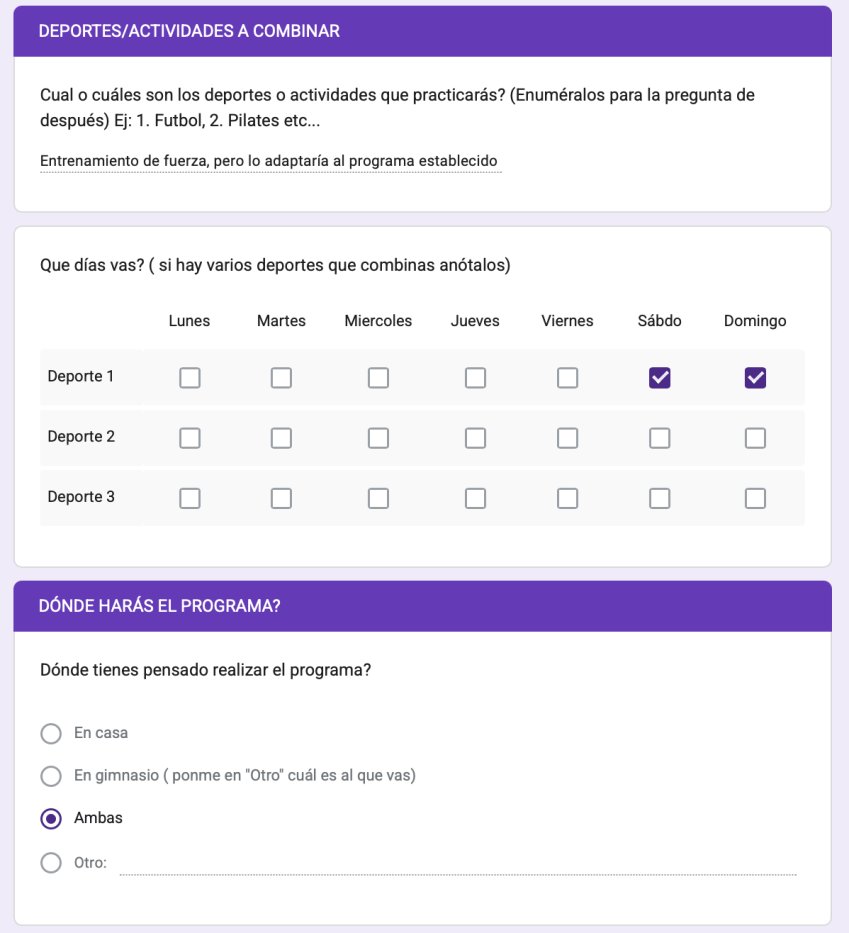Check Deporte 3 Domingo checkbox
Image resolution: width=849 pixels, height=933 pixels.
(755, 498)
